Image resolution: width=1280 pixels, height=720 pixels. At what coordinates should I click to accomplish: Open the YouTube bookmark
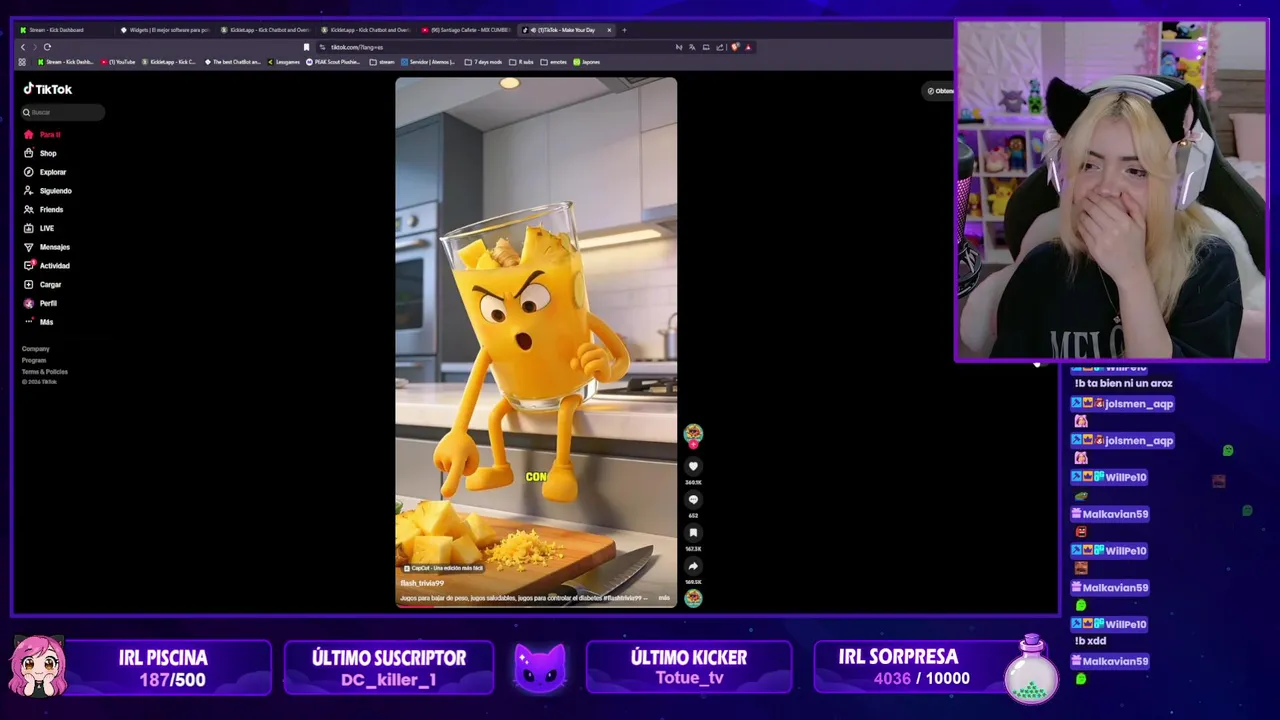pos(119,62)
